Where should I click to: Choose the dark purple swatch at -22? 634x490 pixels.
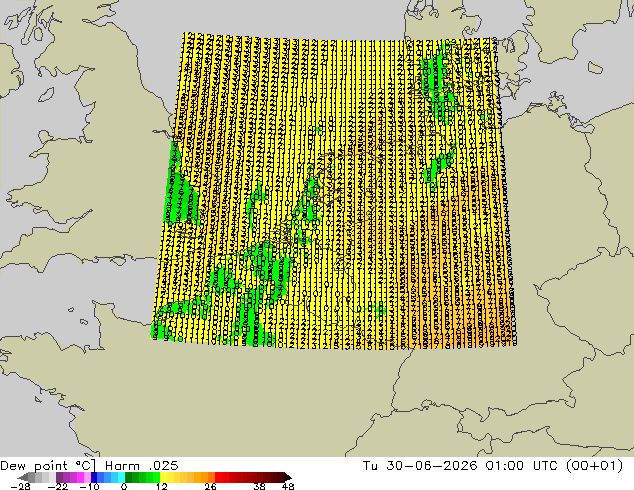(x=59, y=477)
